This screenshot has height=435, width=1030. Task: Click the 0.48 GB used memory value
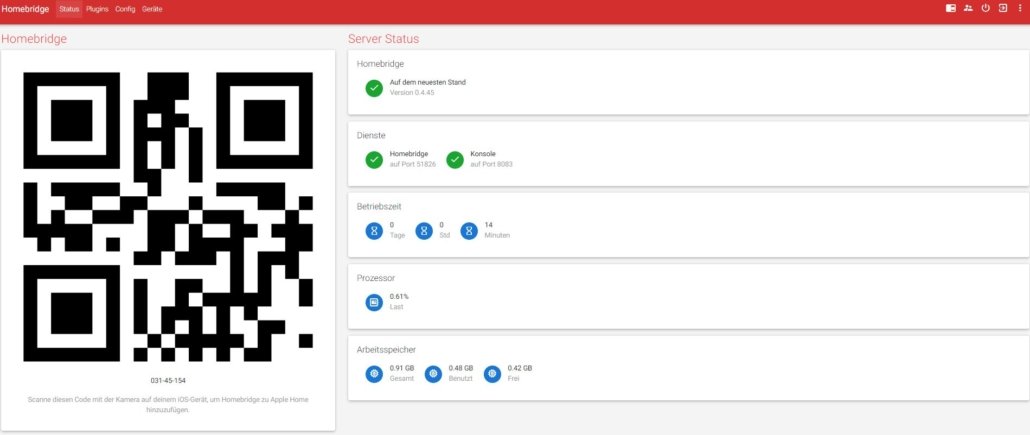click(460, 368)
